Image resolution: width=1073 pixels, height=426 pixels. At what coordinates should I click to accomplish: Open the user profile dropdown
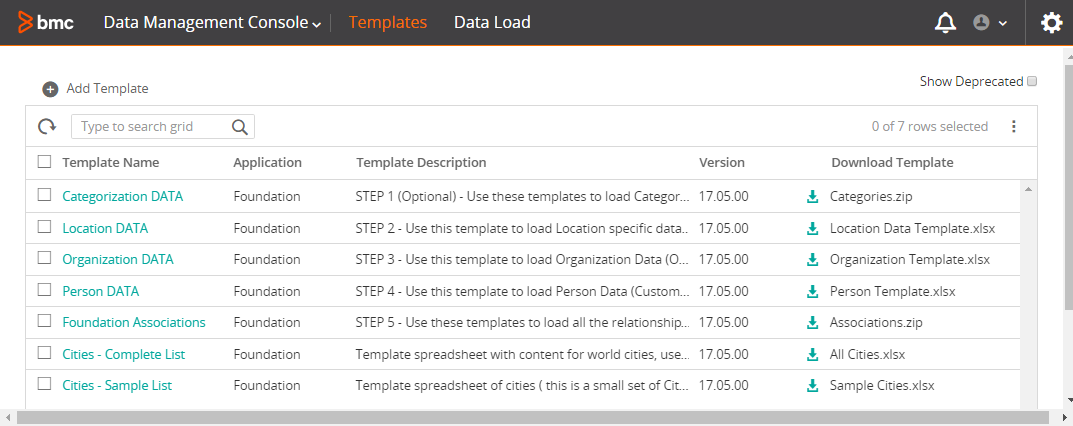click(990, 23)
